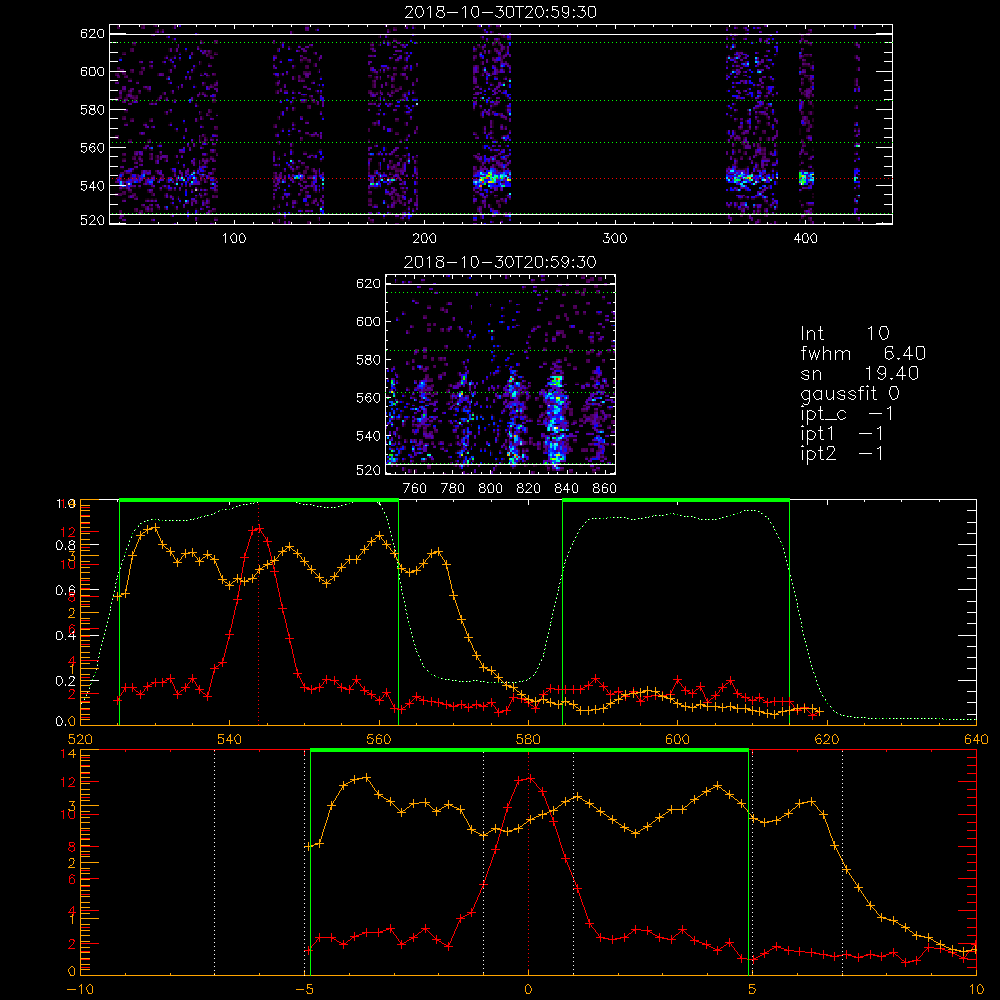1000x1000 pixels.
Task: Click x-axis label 760 of middle image plot
Action: pyautogui.click(x=415, y=489)
